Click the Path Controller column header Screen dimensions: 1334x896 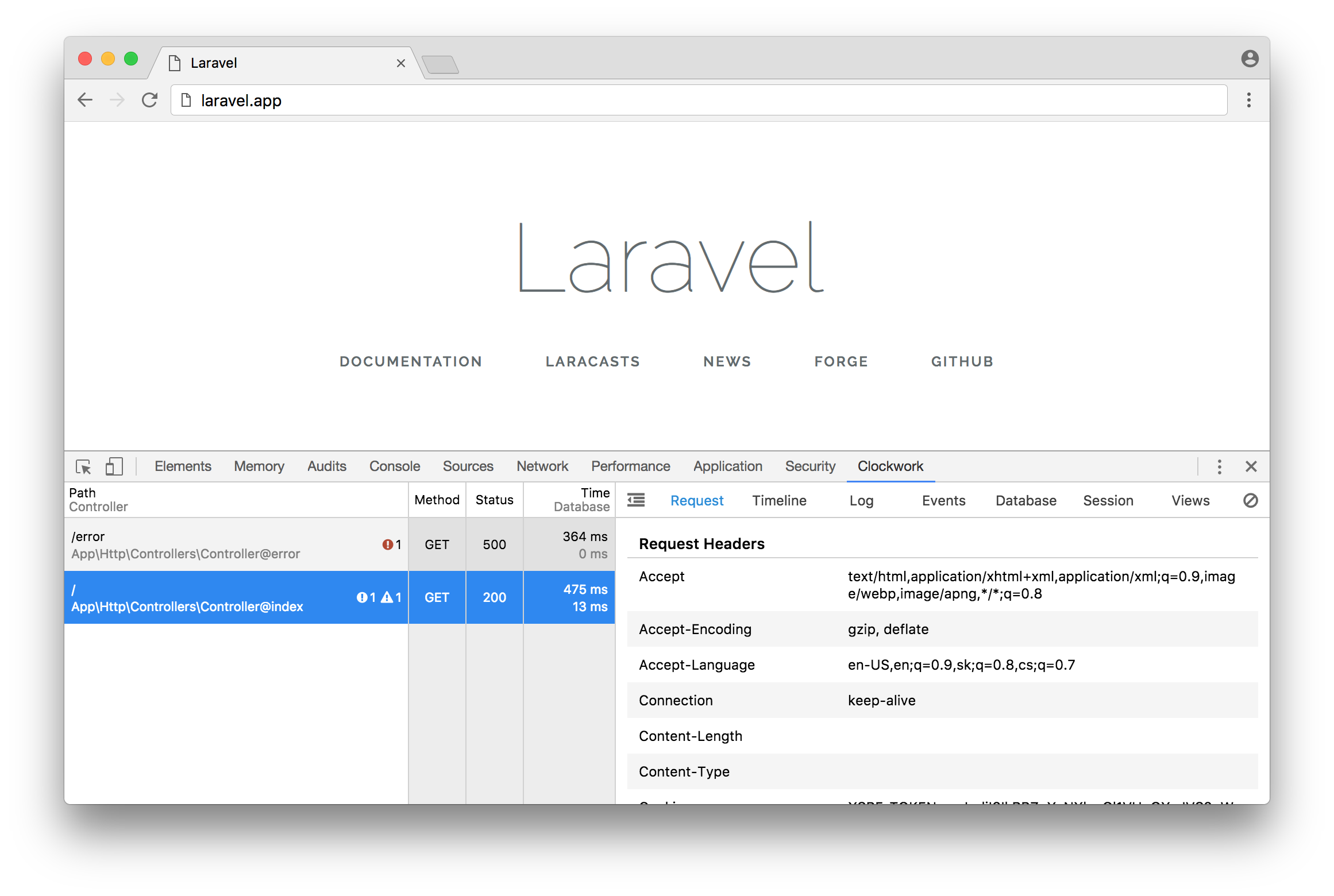coord(236,500)
